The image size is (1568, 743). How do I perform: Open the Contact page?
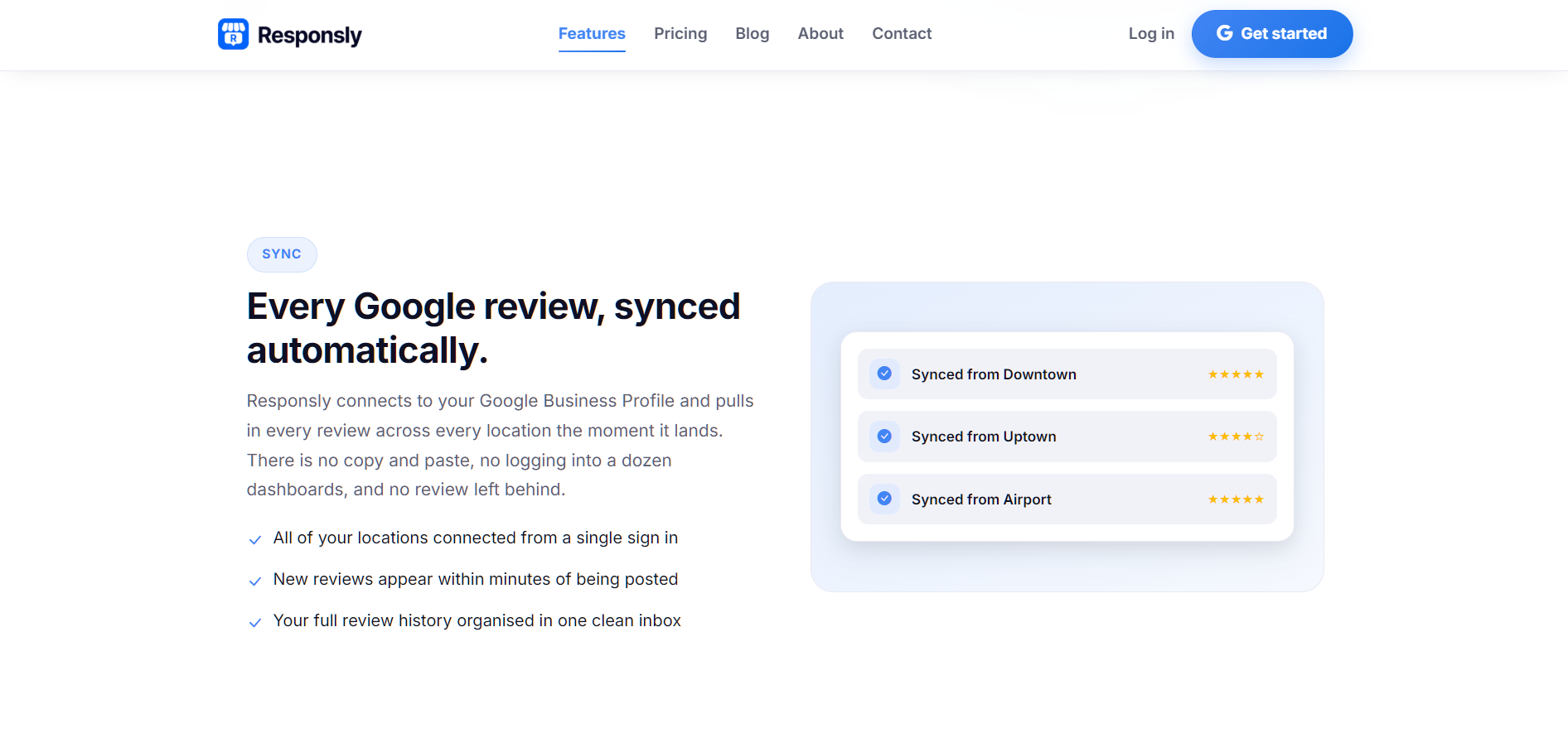902,34
